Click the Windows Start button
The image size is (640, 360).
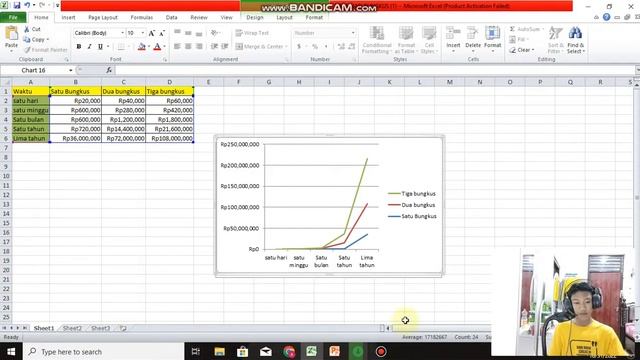11,351
